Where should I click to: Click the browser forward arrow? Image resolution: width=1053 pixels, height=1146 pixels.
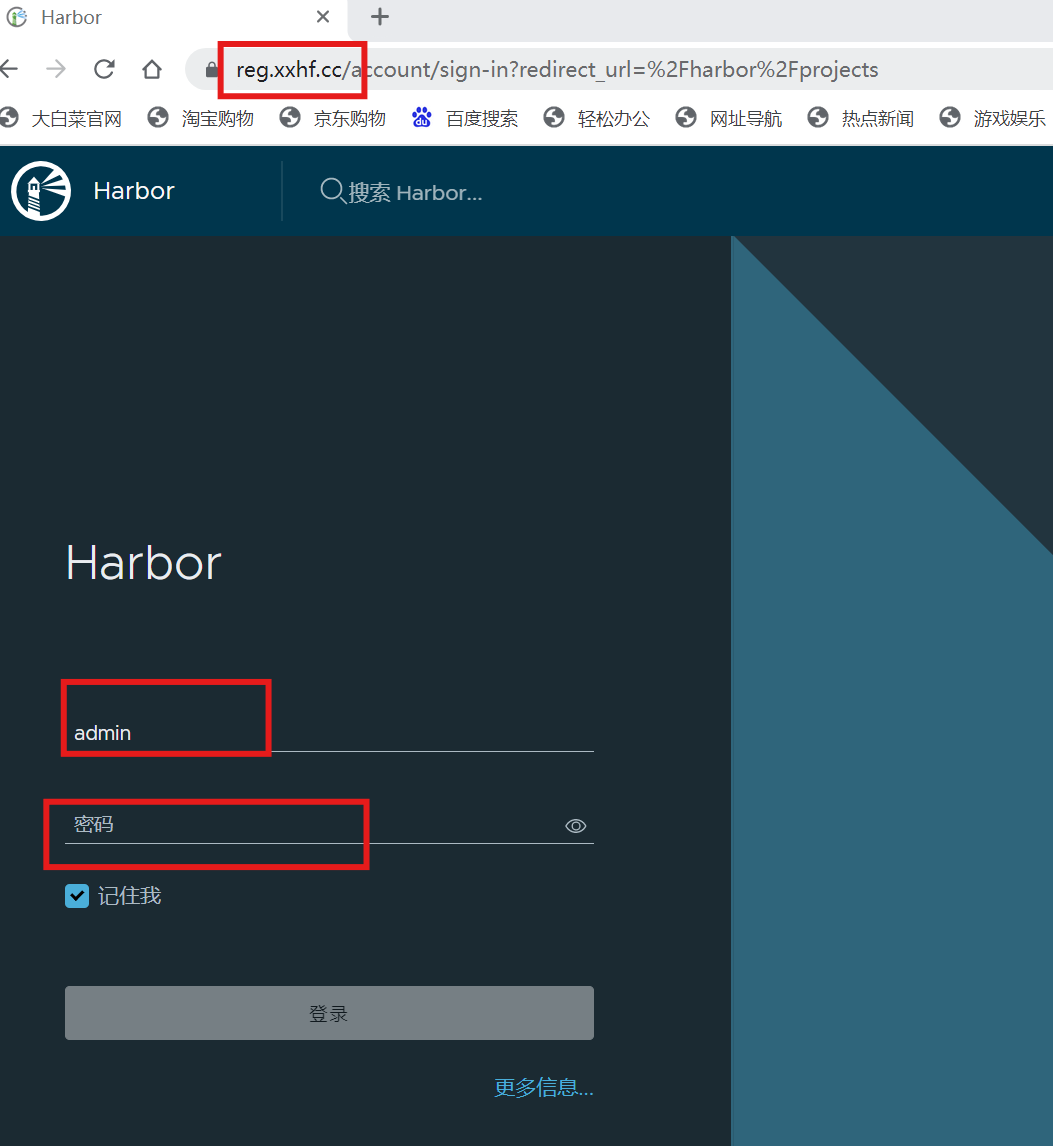coord(56,69)
